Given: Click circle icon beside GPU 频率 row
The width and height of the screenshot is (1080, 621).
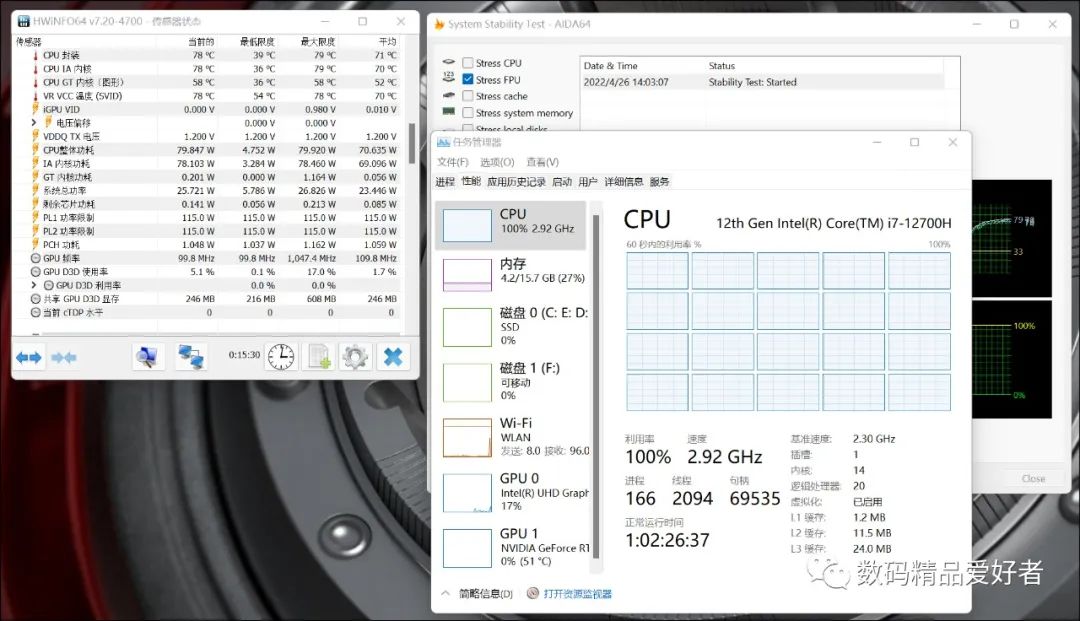Looking at the screenshot, I should pyautogui.click(x=36, y=258).
